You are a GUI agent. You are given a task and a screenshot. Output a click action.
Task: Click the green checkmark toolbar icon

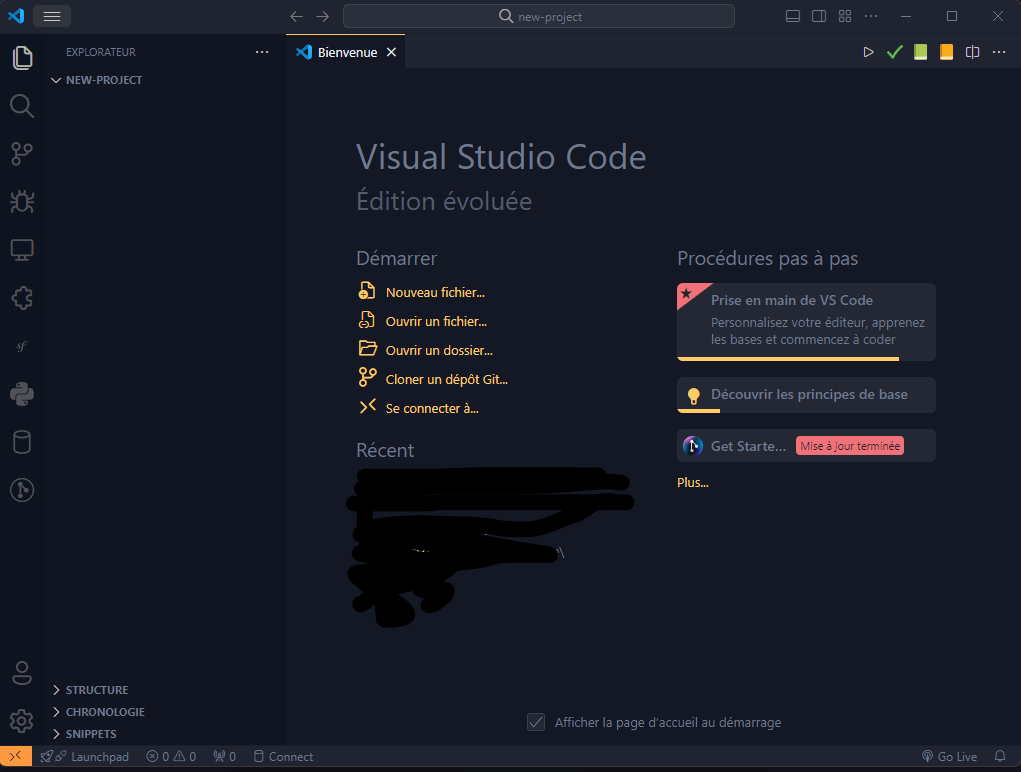click(895, 52)
